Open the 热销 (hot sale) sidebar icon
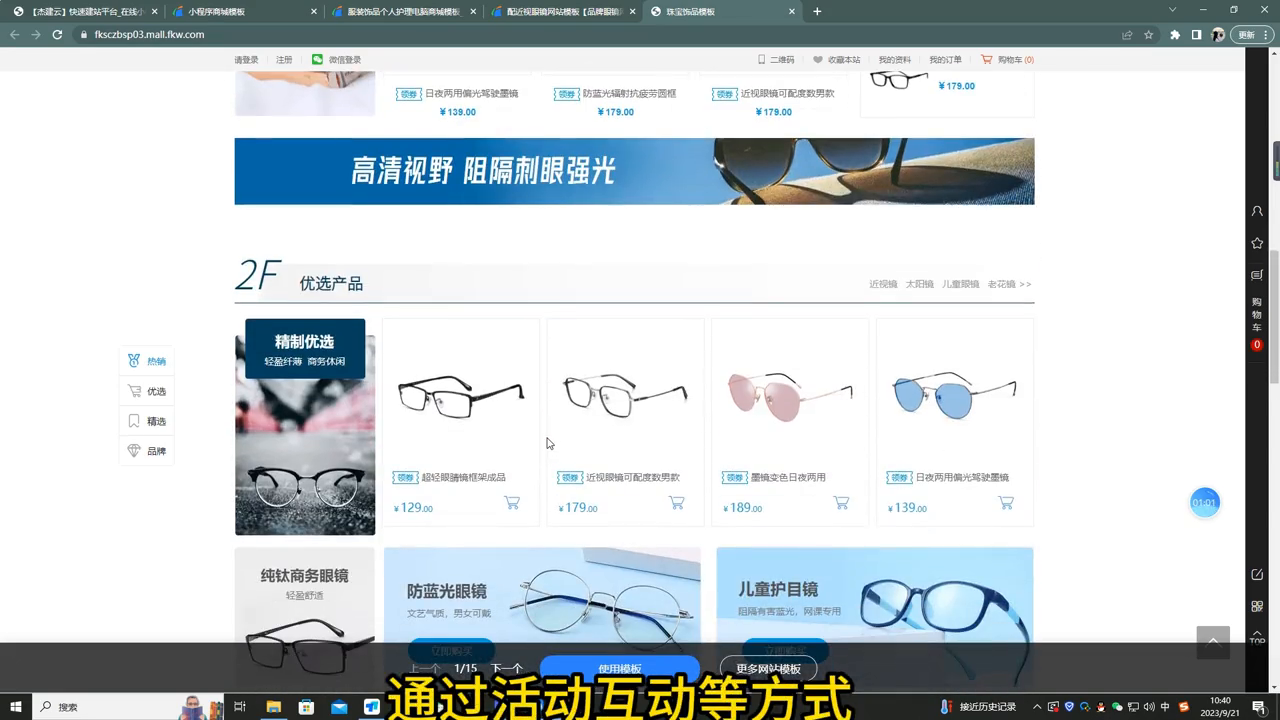 tap(147, 361)
